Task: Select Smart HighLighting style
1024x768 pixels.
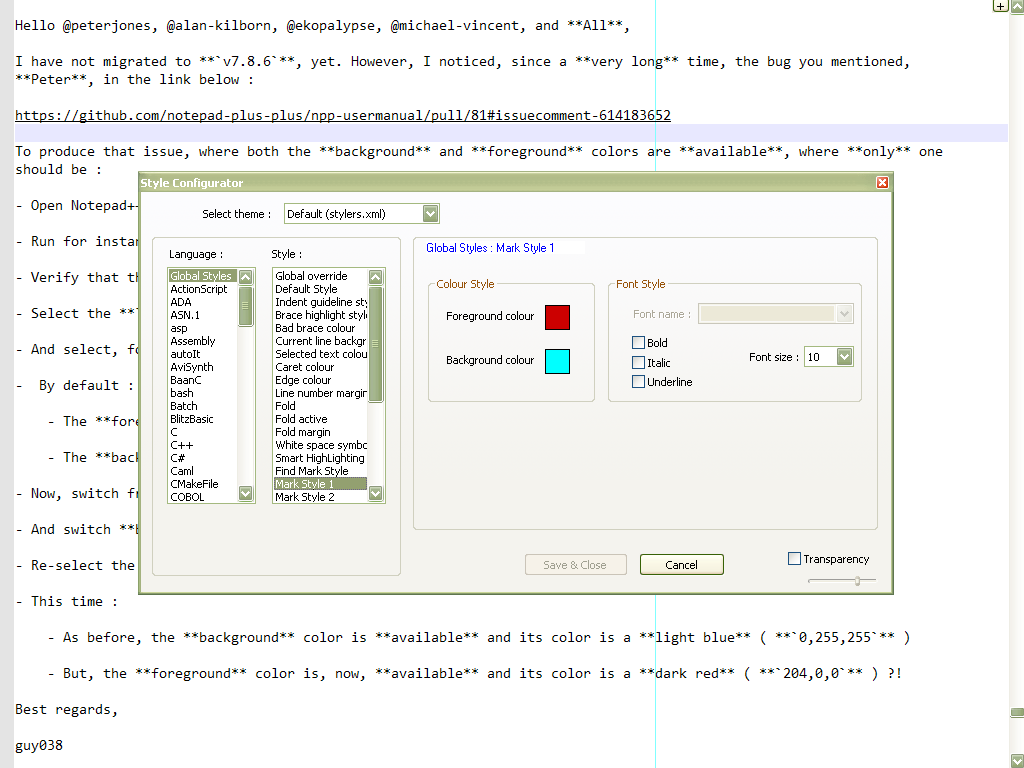Action: (319, 458)
